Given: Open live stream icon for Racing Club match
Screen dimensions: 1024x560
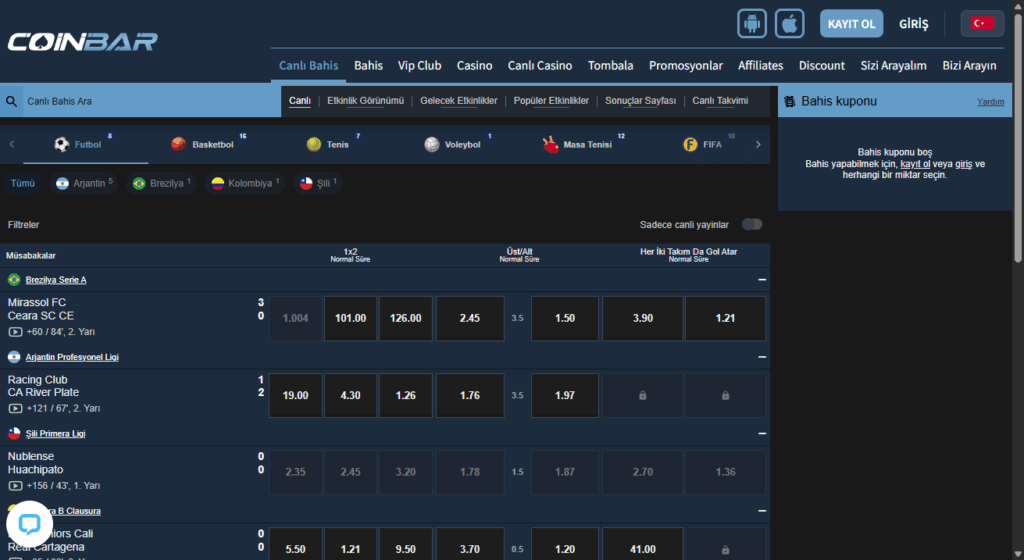Looking at the screenshot, I should point(15,409).
